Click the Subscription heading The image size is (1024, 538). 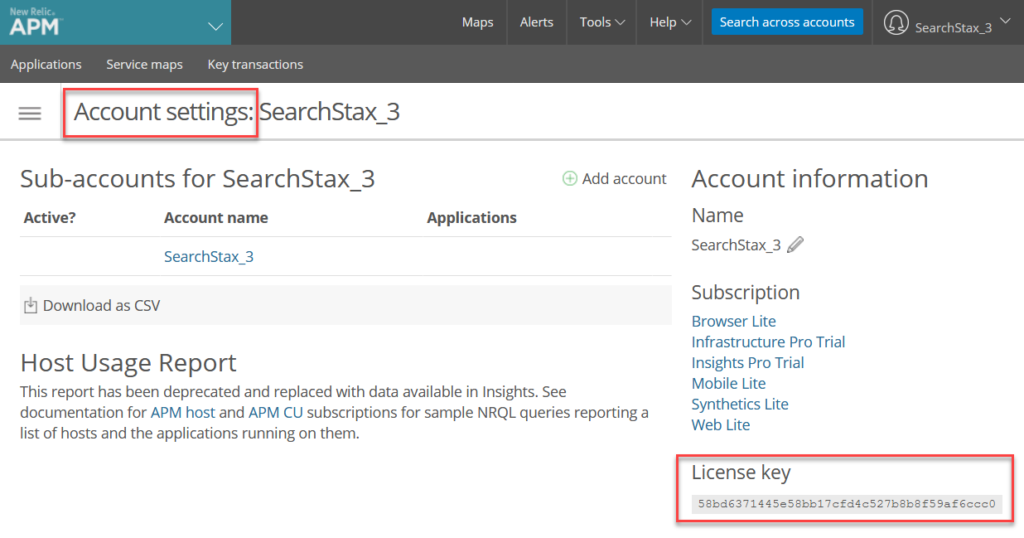(x=745, y=292)
